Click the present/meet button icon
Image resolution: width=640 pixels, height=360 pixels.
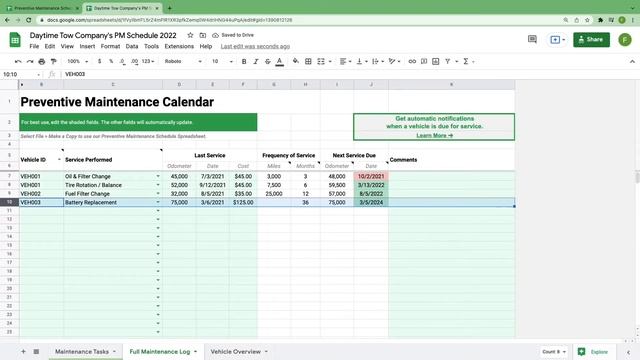pos(558,40)
